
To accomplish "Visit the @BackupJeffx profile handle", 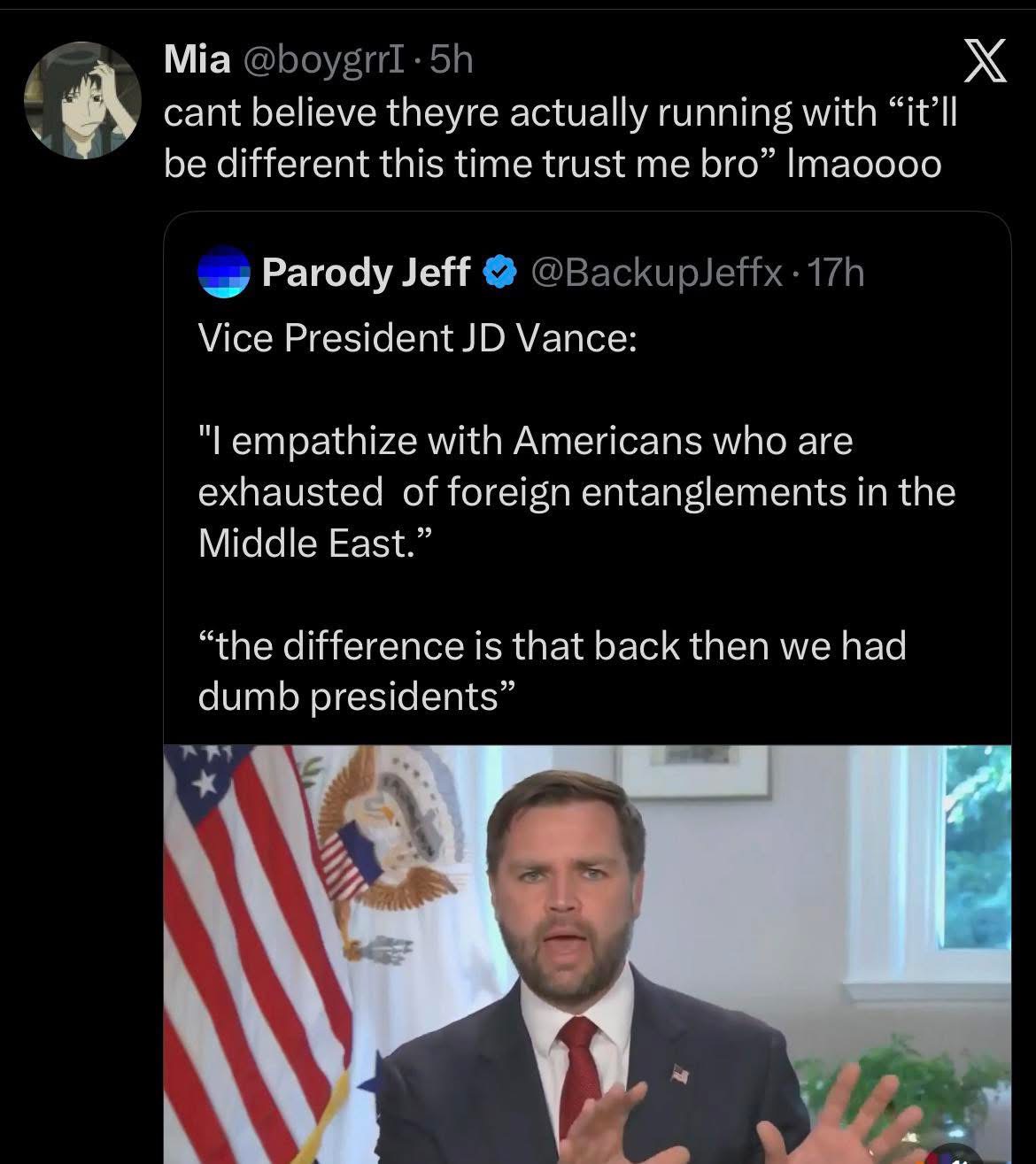I will 655,273.
